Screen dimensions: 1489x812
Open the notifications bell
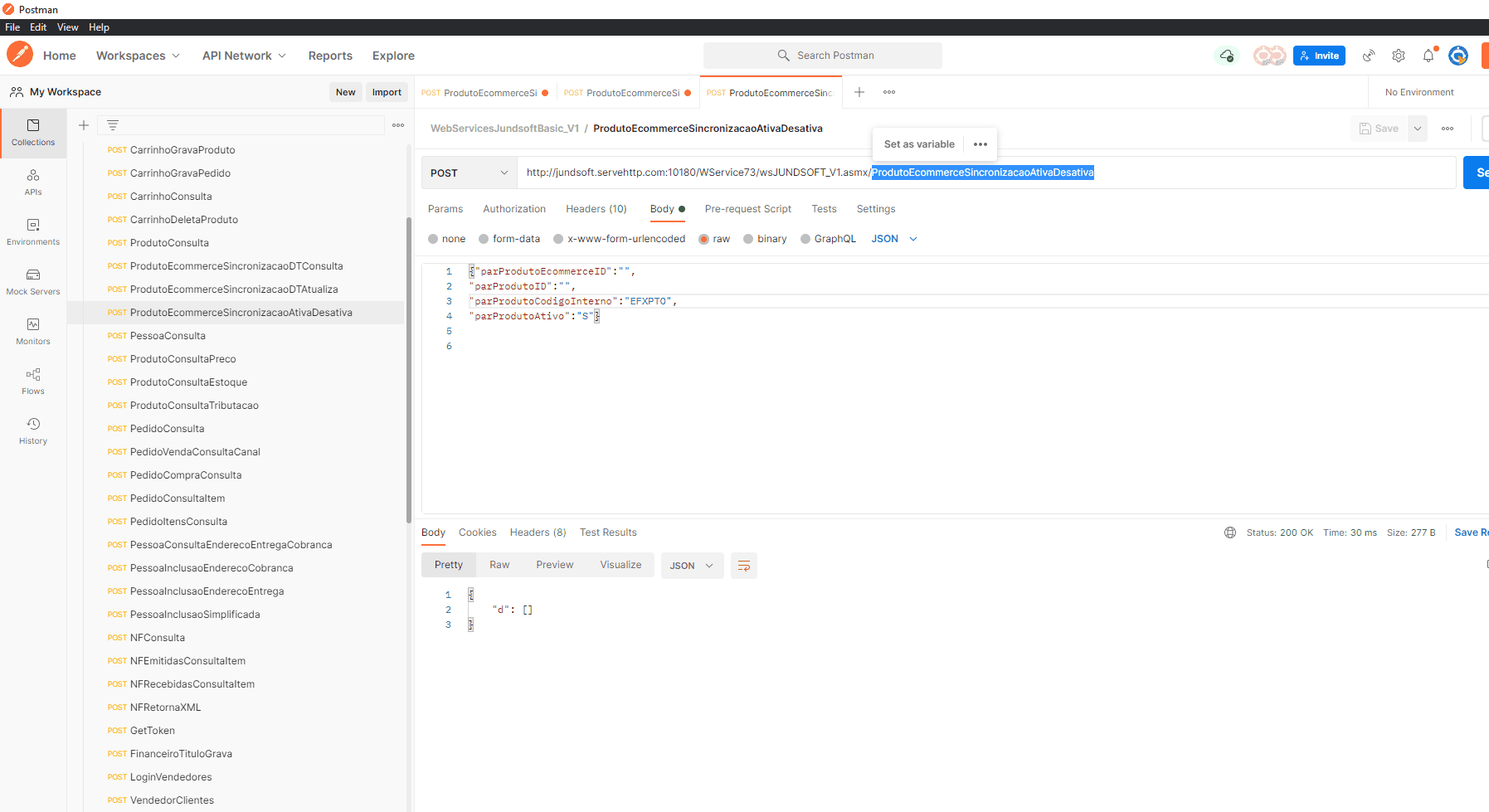point(1428,56)
